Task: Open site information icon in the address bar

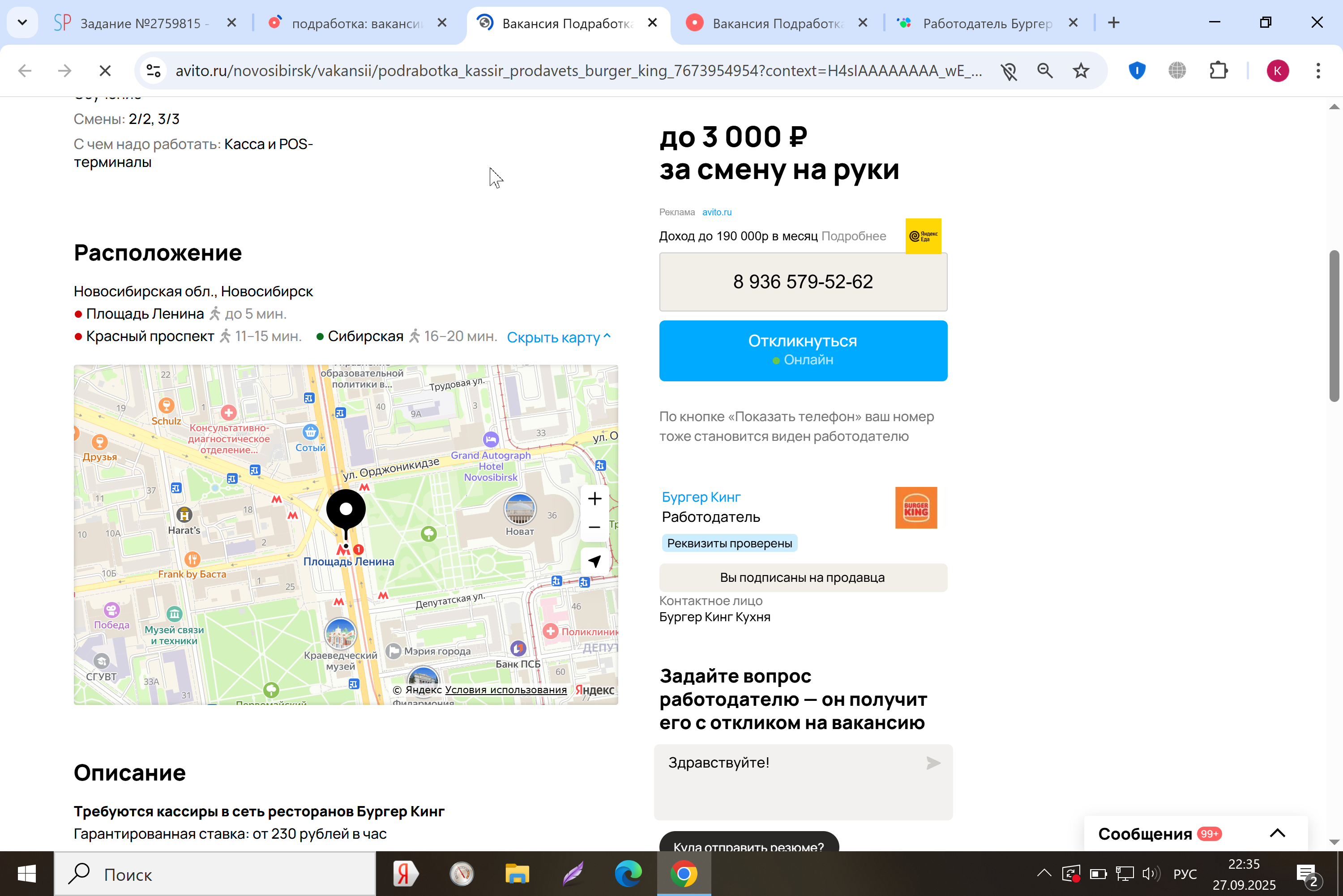Action: click(x=154, y=71)
